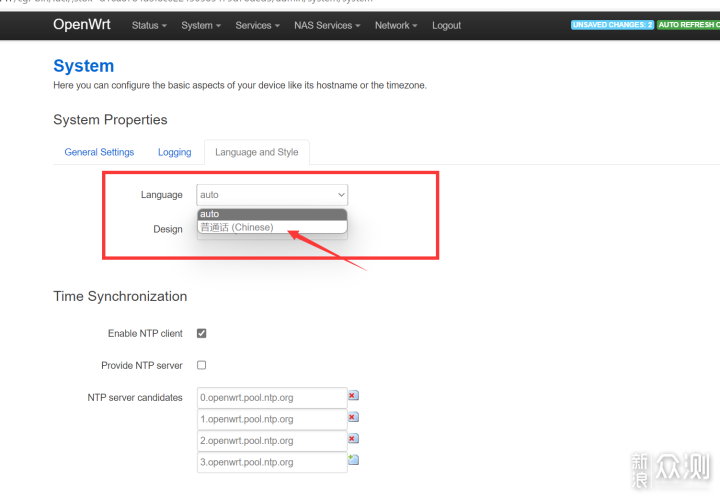Edit the 1.openwrt.pool.ntp.org field

click(272, 419)
